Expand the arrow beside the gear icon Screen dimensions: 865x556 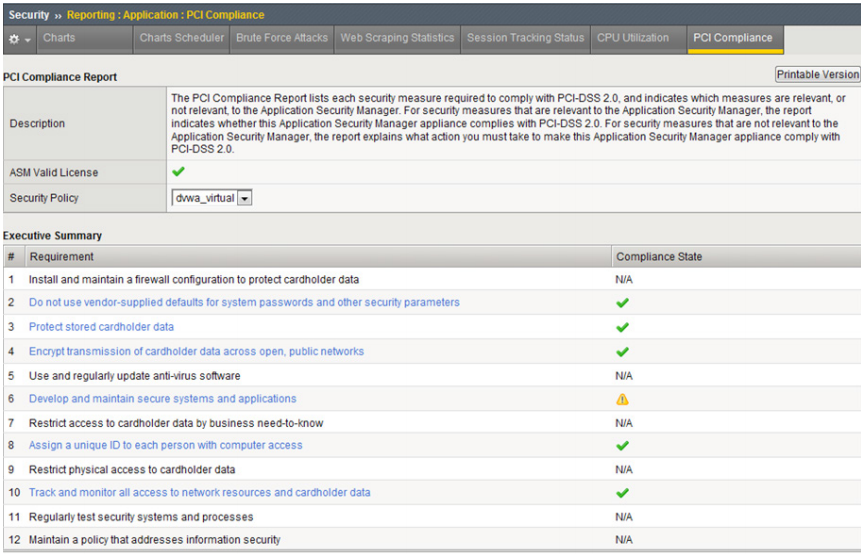pyautogui.click(x=28, y=40)
